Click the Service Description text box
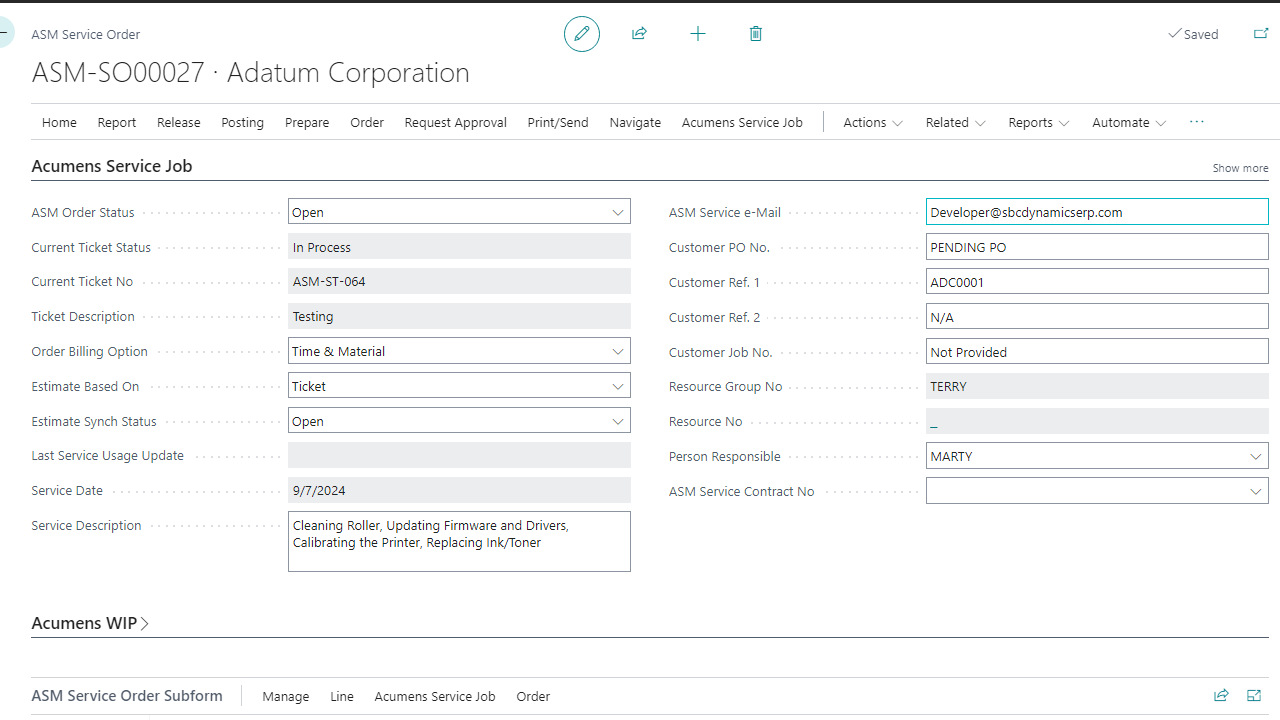Image resolution: width=1280 pixels, height=720 pixels. pos(459,542)
